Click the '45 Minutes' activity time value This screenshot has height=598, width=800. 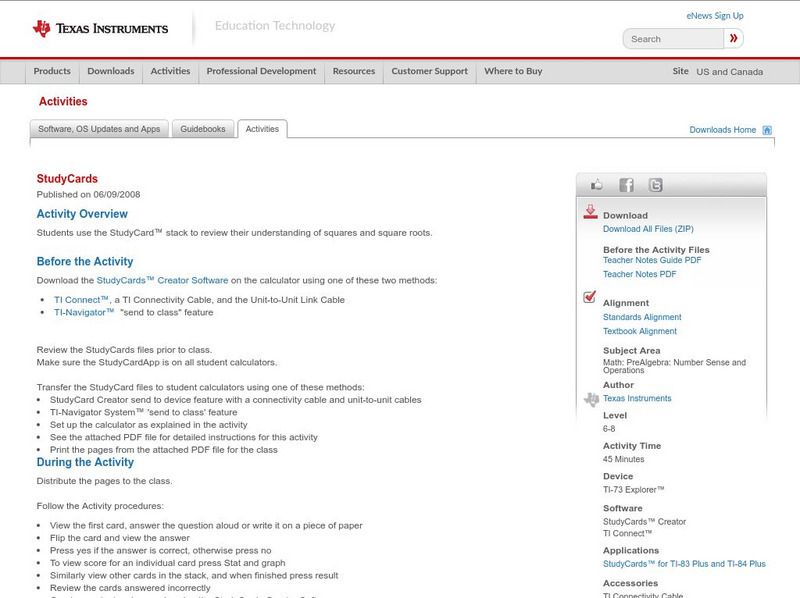click(x=623, y=459)
